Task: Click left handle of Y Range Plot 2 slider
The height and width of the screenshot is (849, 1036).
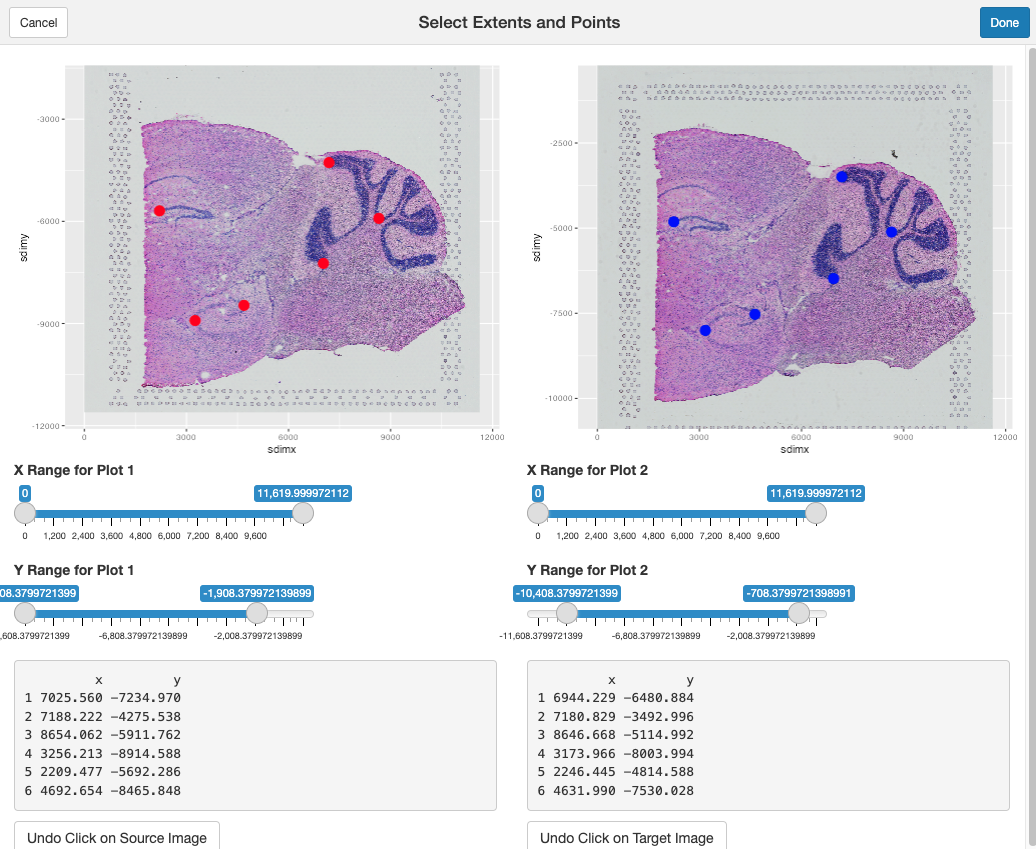Action: (567, 613)
